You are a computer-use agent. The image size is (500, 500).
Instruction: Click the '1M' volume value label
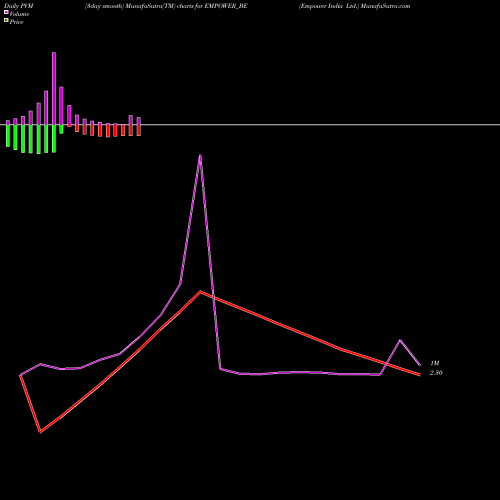click(x=435, y=363)
